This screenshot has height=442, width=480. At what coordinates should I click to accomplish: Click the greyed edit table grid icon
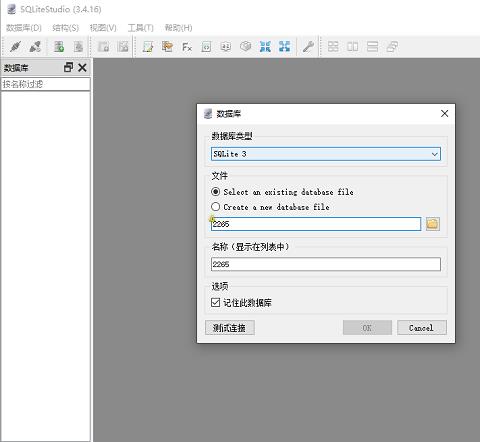point(123,47)
